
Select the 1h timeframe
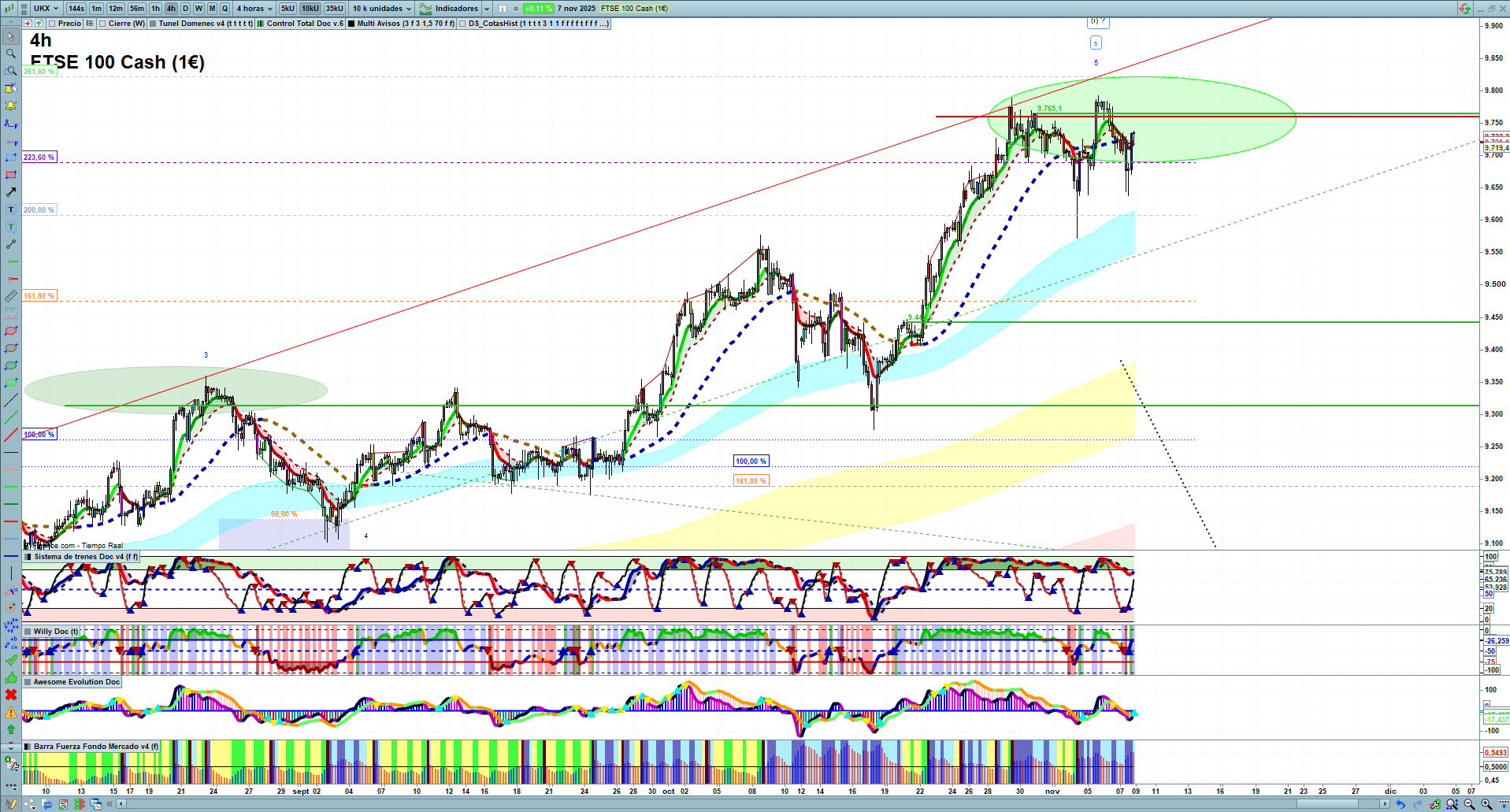[156, 9]
